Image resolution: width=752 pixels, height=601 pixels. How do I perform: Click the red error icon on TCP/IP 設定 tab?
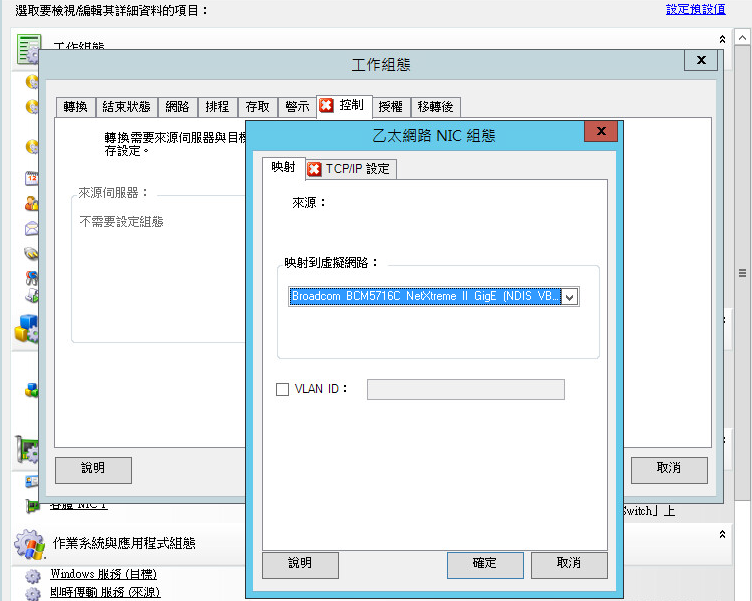pos(314,169)
